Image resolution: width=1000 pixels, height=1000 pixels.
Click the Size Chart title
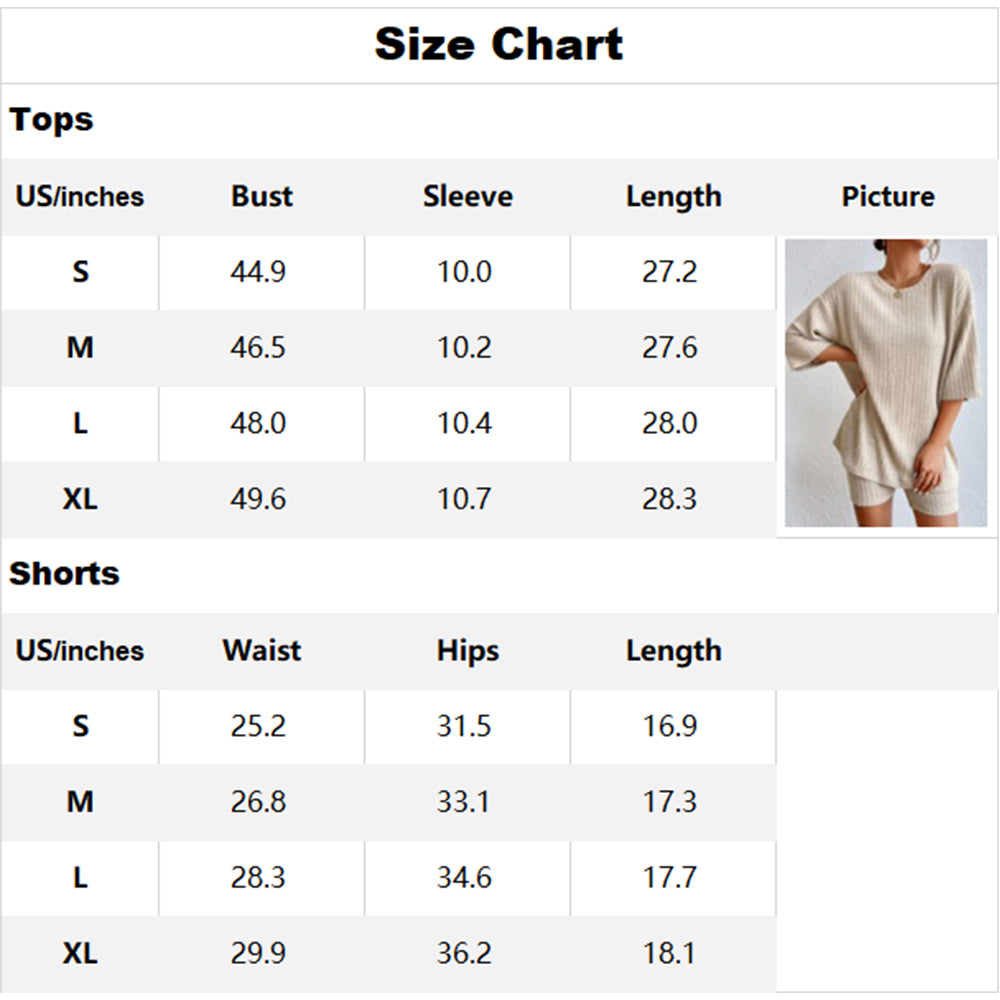(499, 45)
